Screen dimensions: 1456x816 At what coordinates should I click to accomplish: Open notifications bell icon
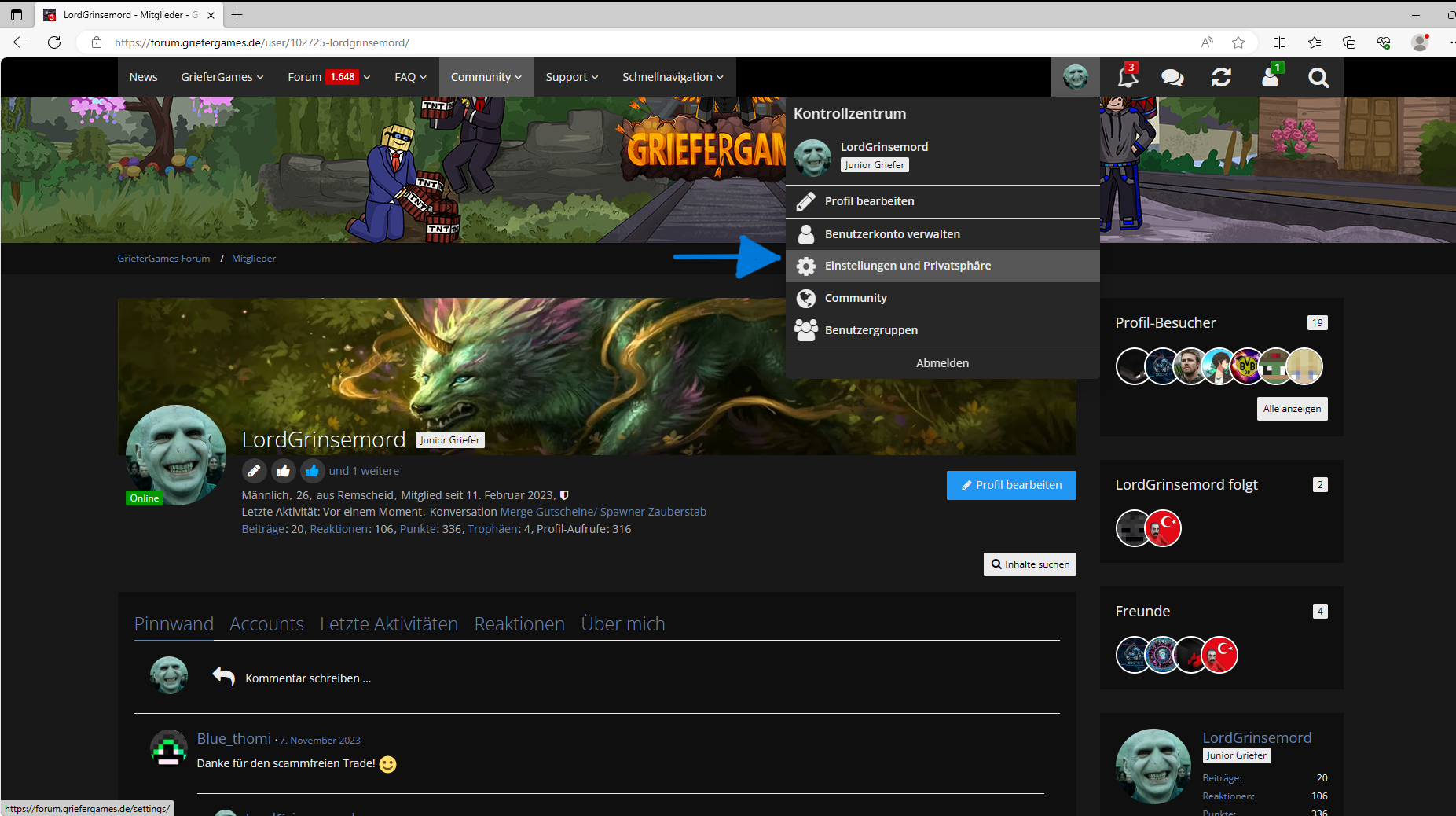(1128, 77)
